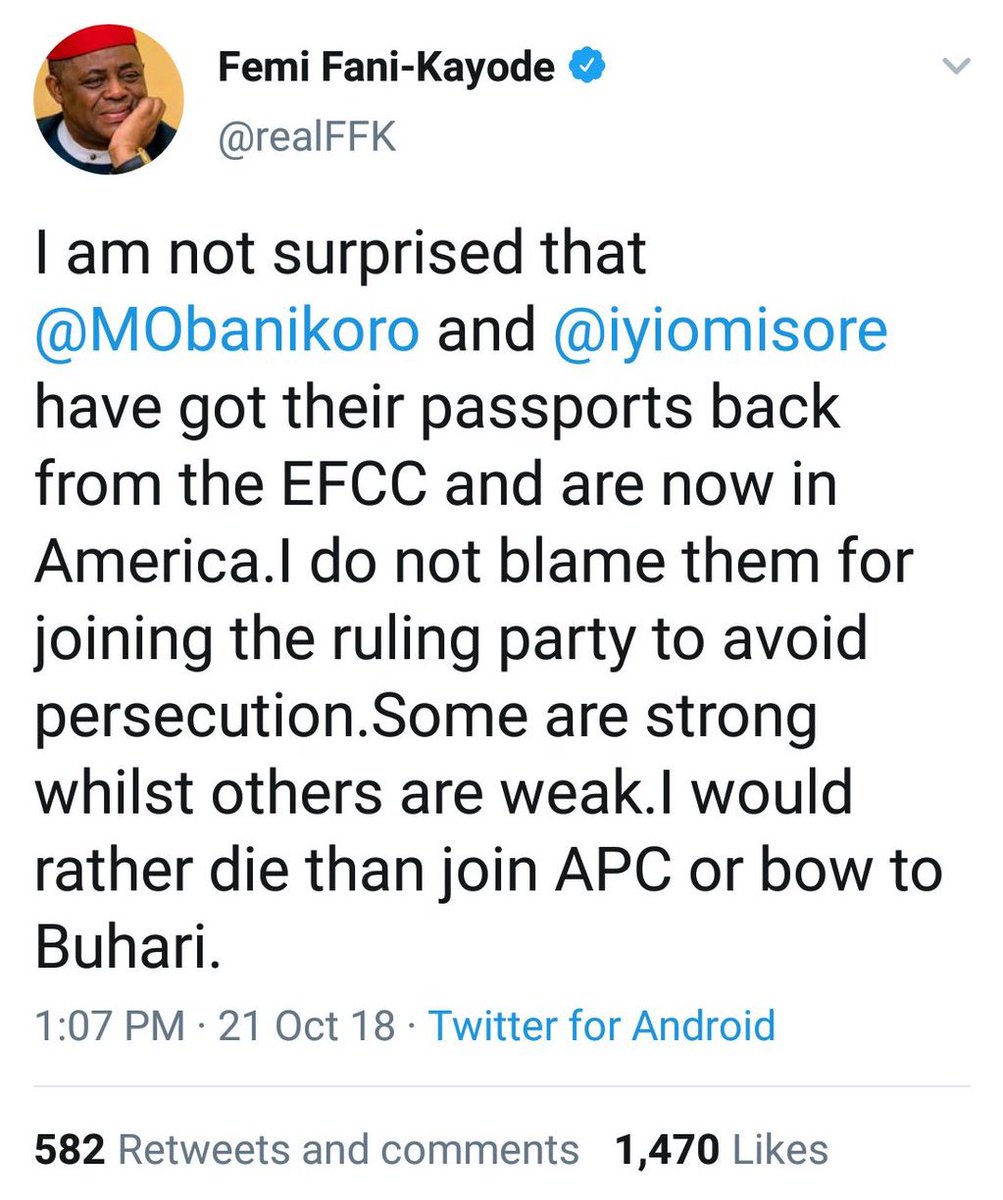The width and height of the screenshot is (1003, 1200).
Task: Click the 21 Oct 18 date
Action: click(x=307, y=1026)
